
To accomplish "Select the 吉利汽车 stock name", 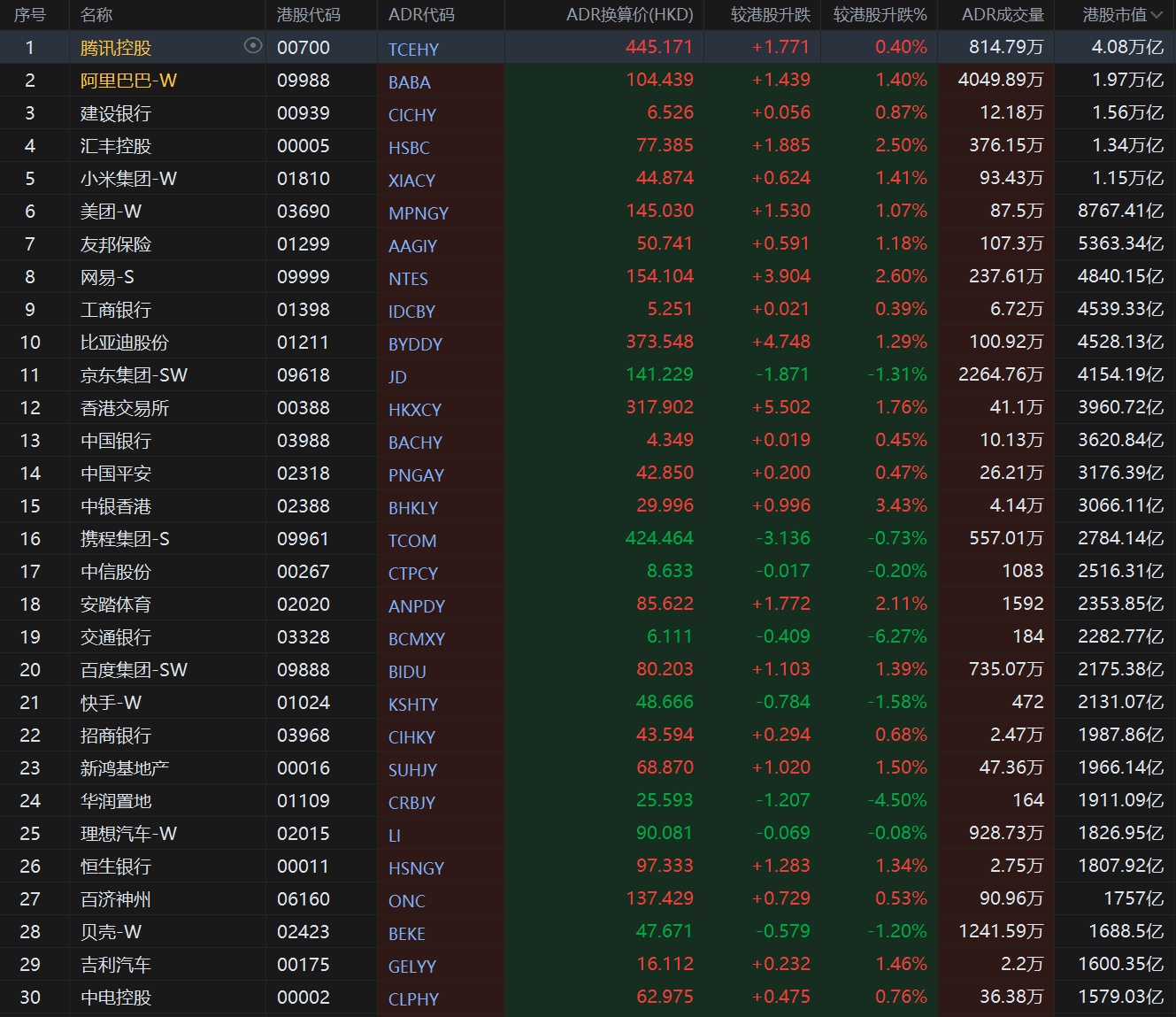I will click(116, 965).
